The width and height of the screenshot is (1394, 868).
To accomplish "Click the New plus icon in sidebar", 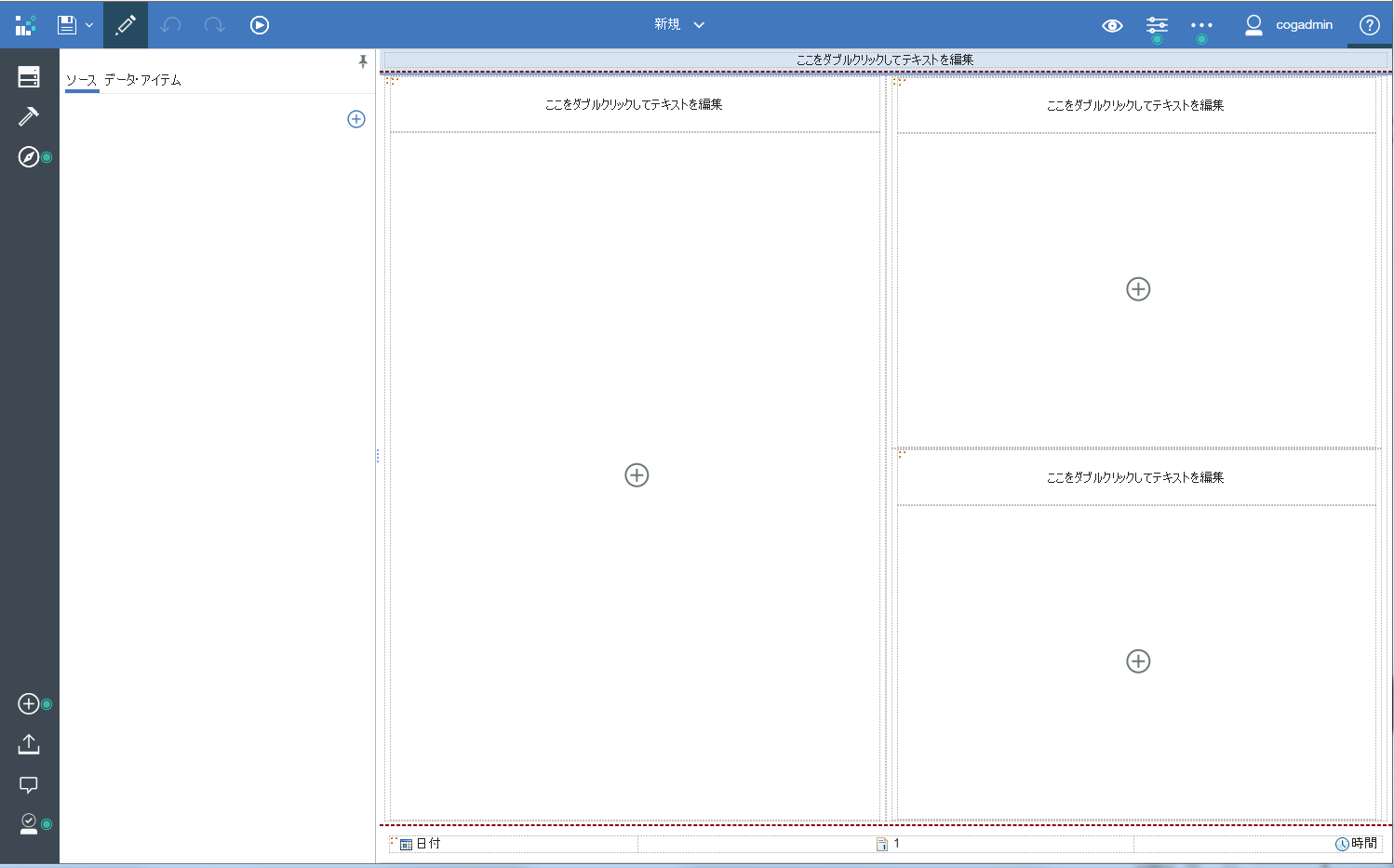I will (x=29, y=704).
